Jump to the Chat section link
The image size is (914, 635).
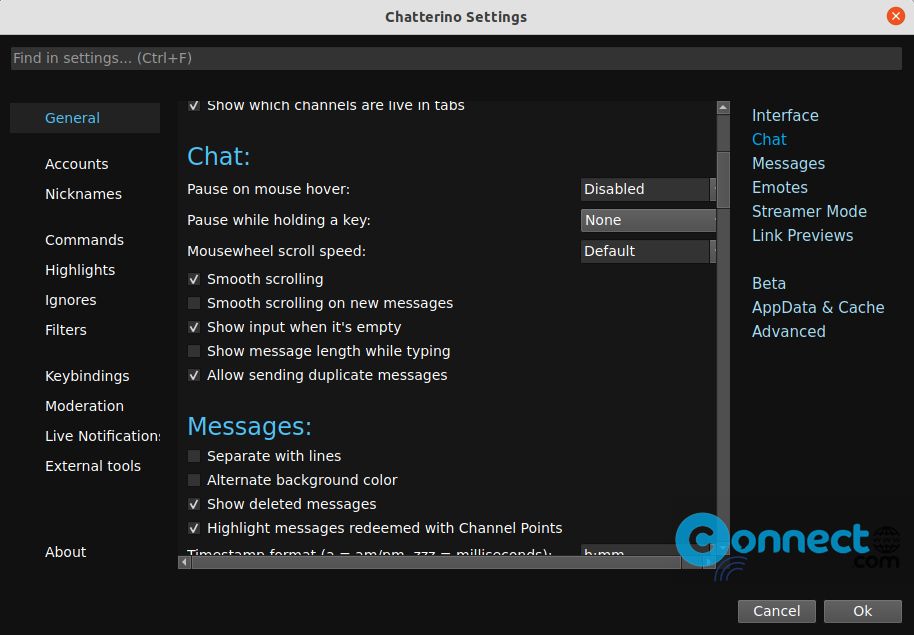point(769,139)
